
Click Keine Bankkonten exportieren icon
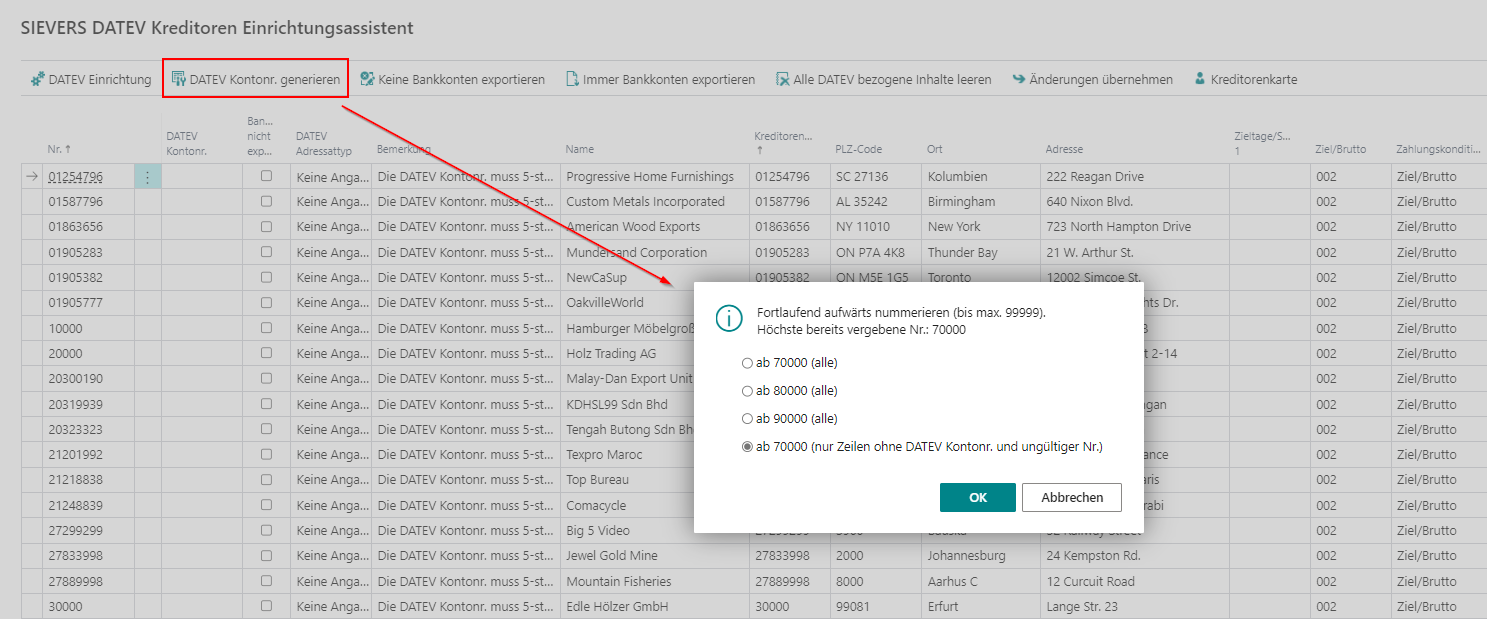point(367,79)
